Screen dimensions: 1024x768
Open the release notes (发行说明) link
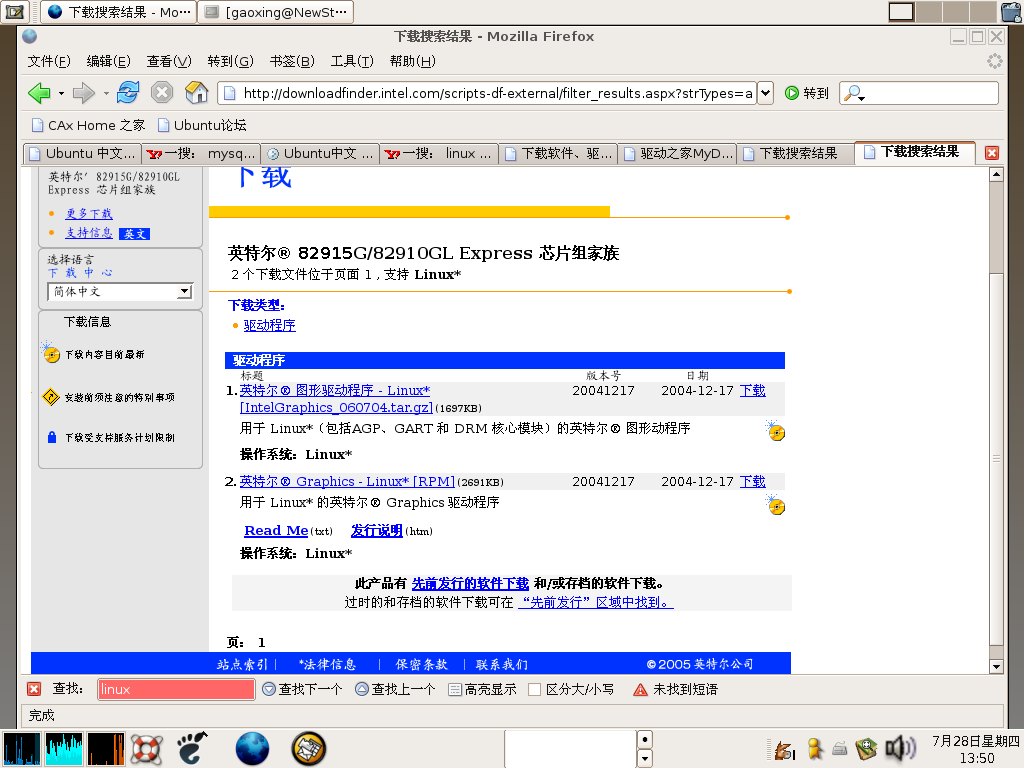tap(376, 531)
